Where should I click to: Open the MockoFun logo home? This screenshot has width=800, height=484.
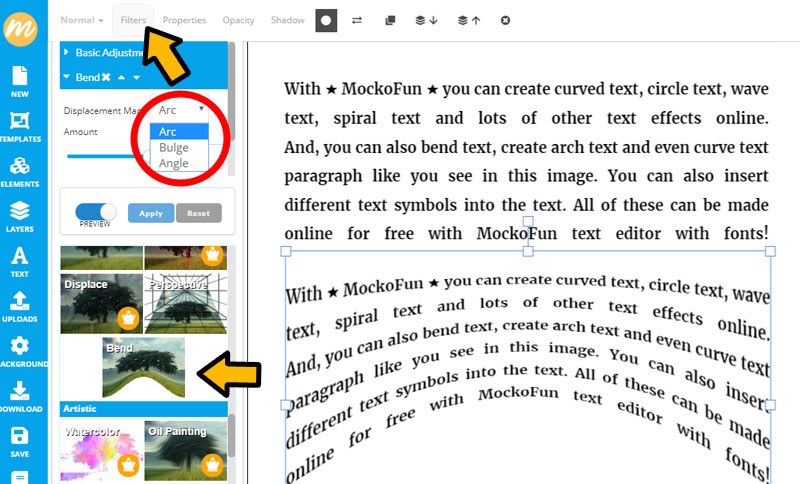[20, 29]
